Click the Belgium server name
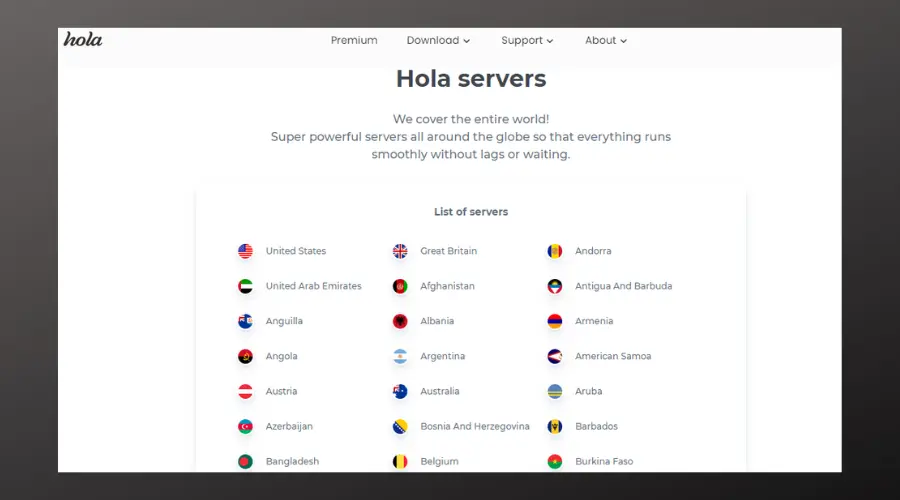 [x=439, y=461]
